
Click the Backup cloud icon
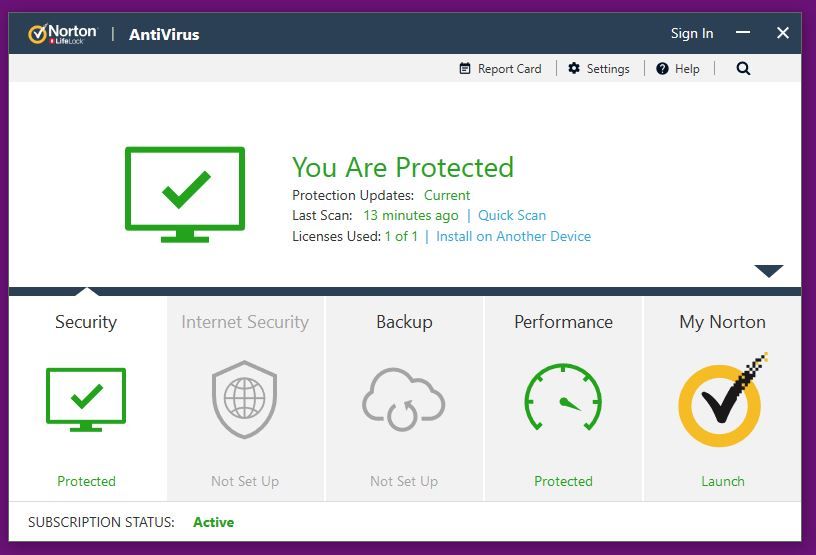403,399
